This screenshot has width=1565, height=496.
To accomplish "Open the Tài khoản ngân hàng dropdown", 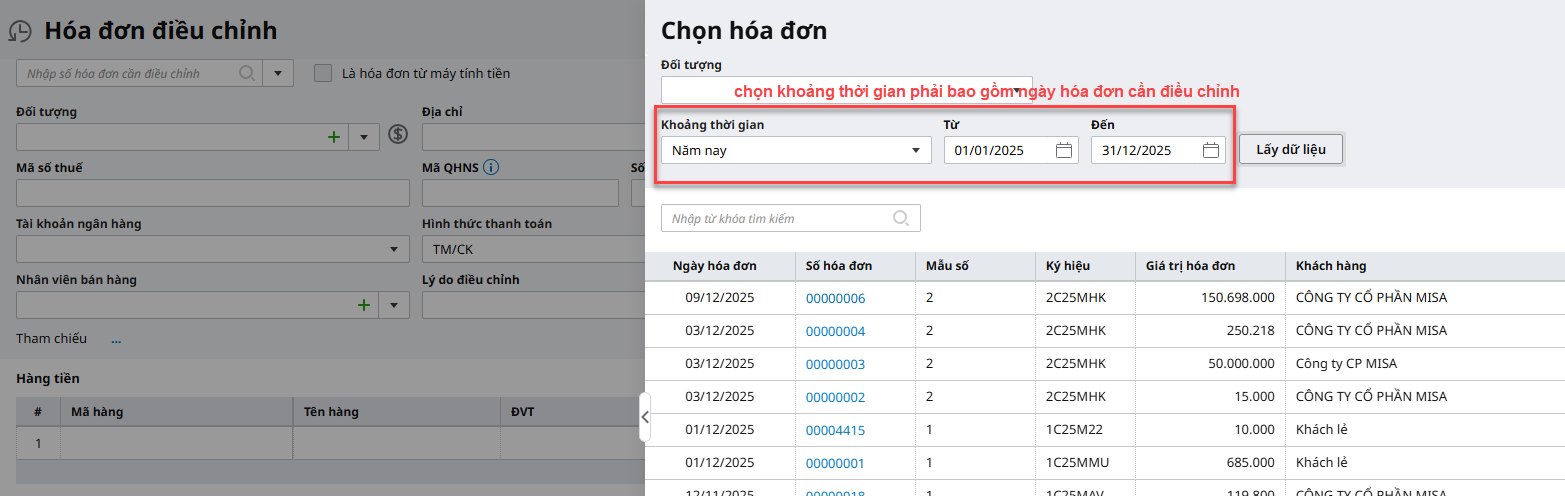I will pos(393,249).
